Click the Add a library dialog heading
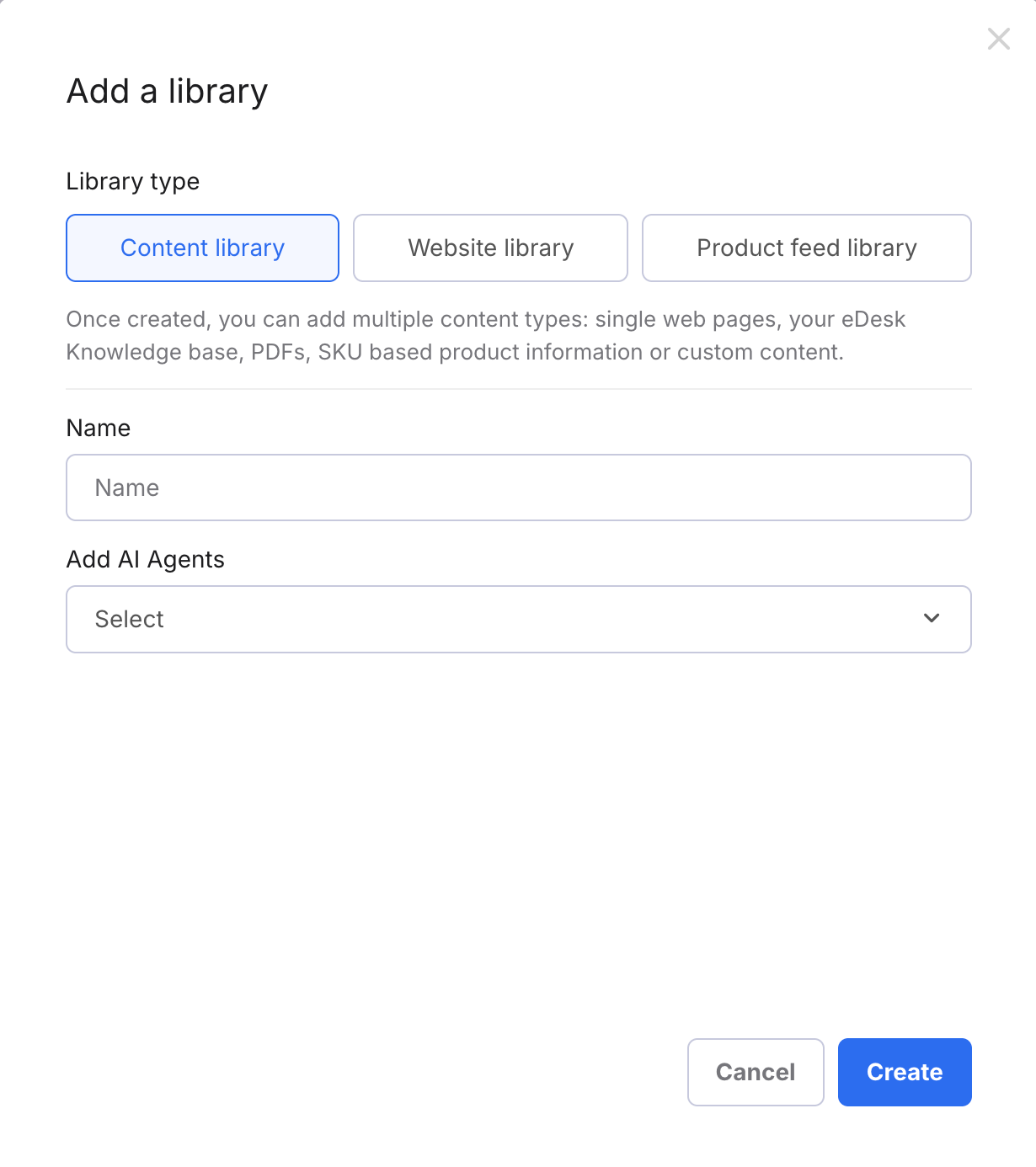This screenshot has width=1036, height=1167. pos(166,90)
